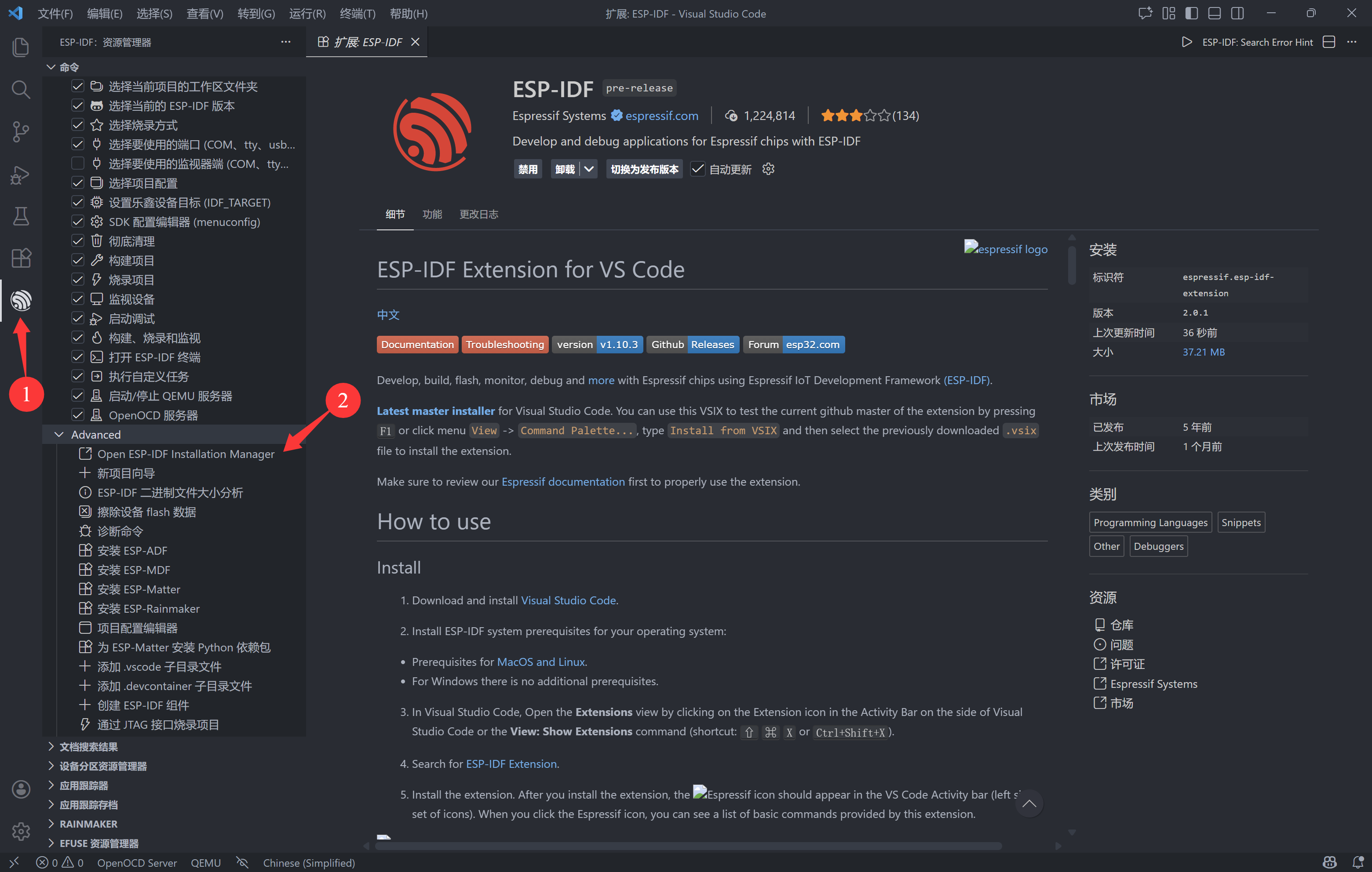Toggle the 选择项目配置 checkbox
The image size is (1372, 872).
click(77, 183)
